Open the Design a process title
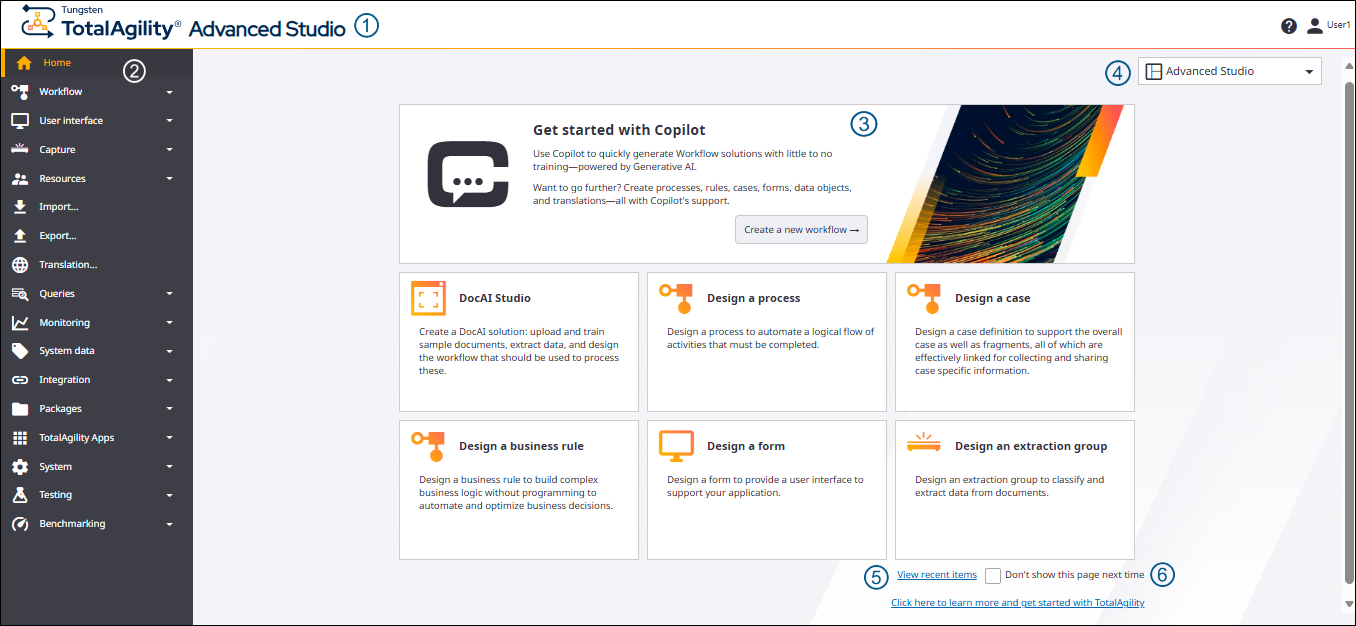The width and height of the screenshot is (1356, 626). click(x=753, y=298)
